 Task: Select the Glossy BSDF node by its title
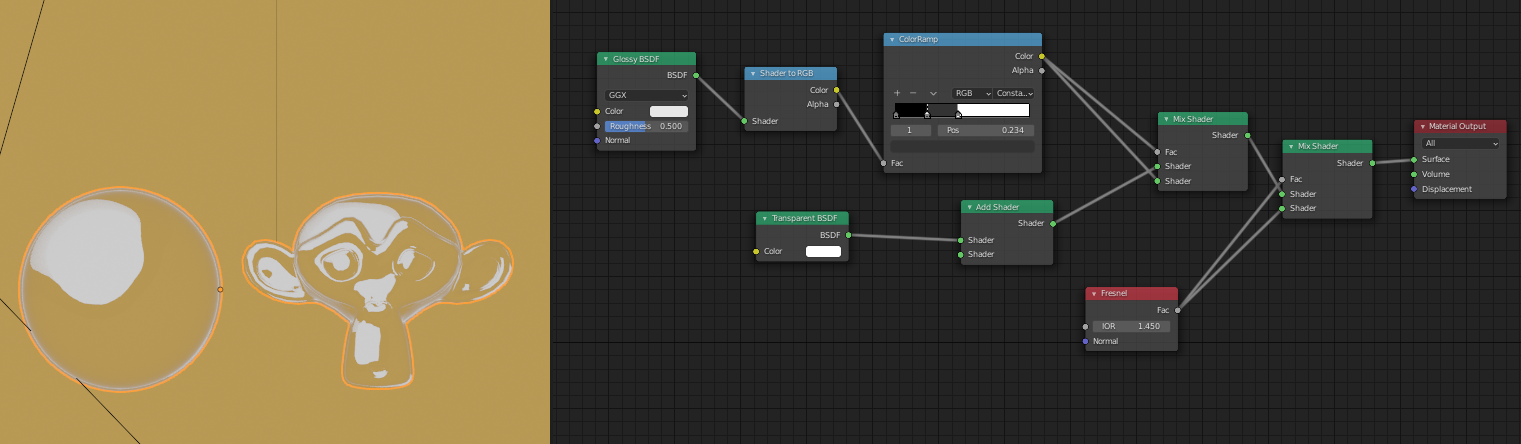636,59
